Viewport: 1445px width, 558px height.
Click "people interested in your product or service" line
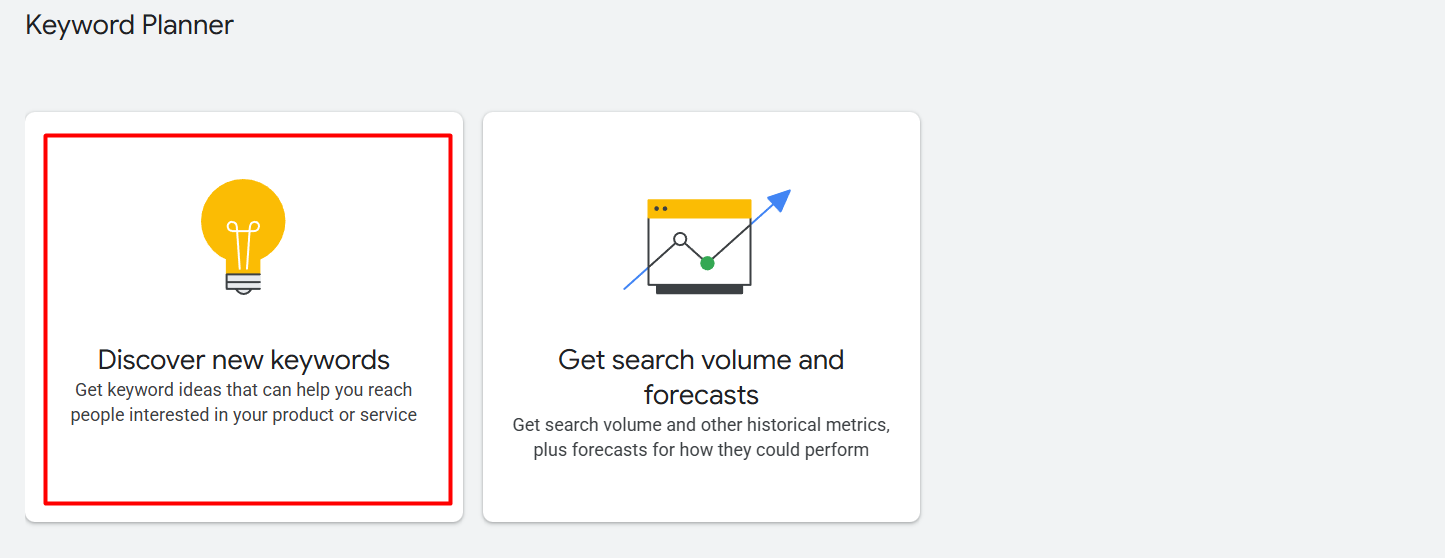[x=244, y=415]
